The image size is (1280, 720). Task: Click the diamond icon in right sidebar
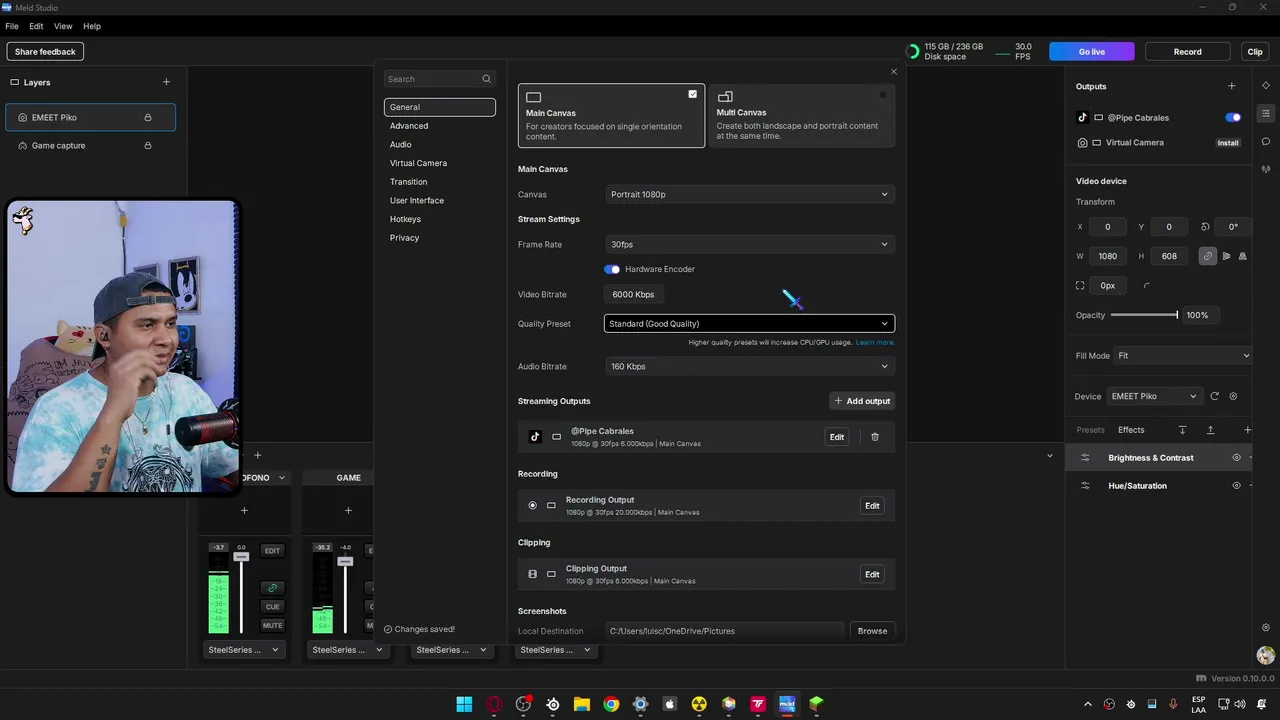1266,86
